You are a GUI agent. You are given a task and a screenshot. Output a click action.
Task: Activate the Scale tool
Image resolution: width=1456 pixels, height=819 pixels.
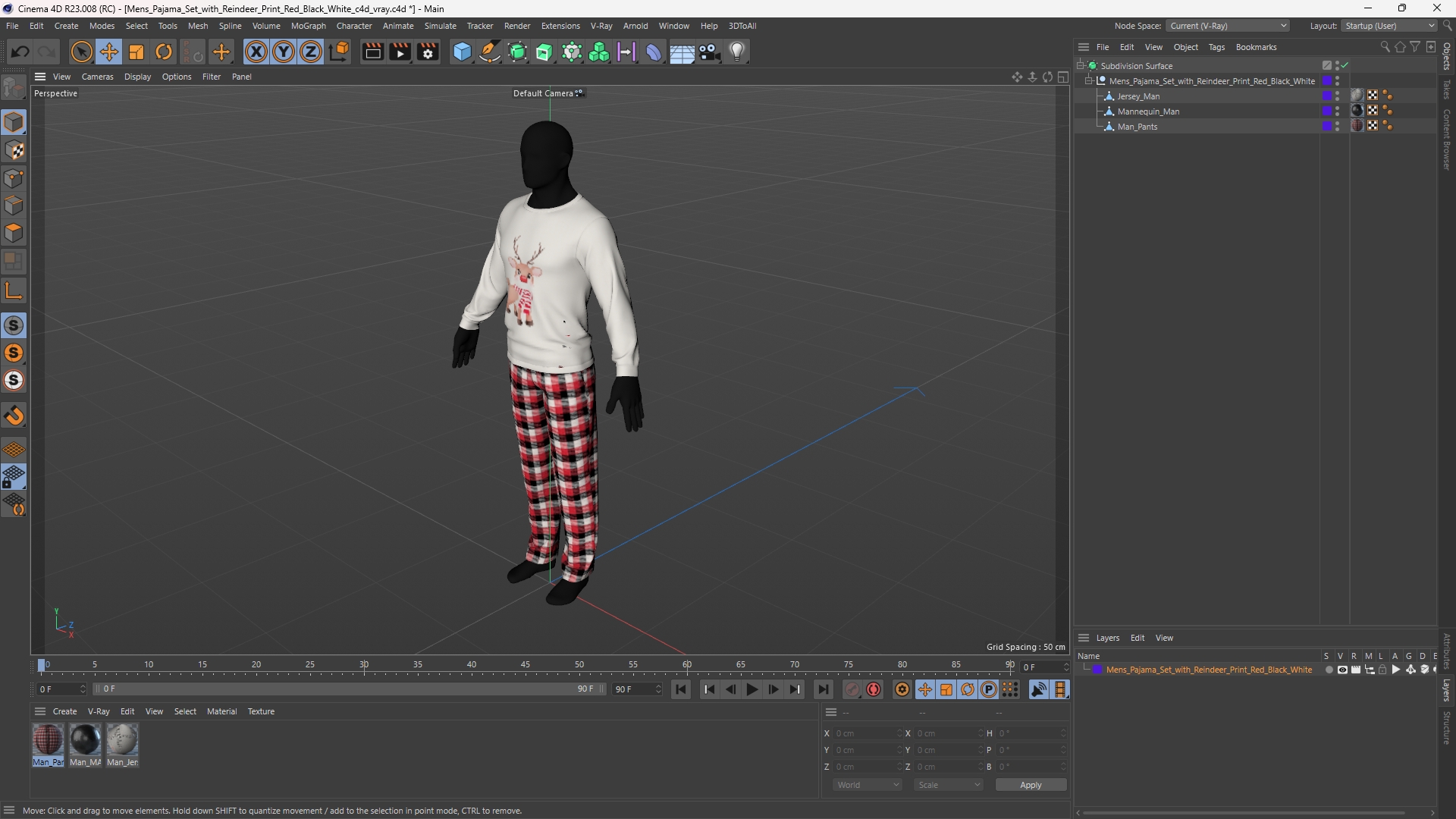pos(136,52)
